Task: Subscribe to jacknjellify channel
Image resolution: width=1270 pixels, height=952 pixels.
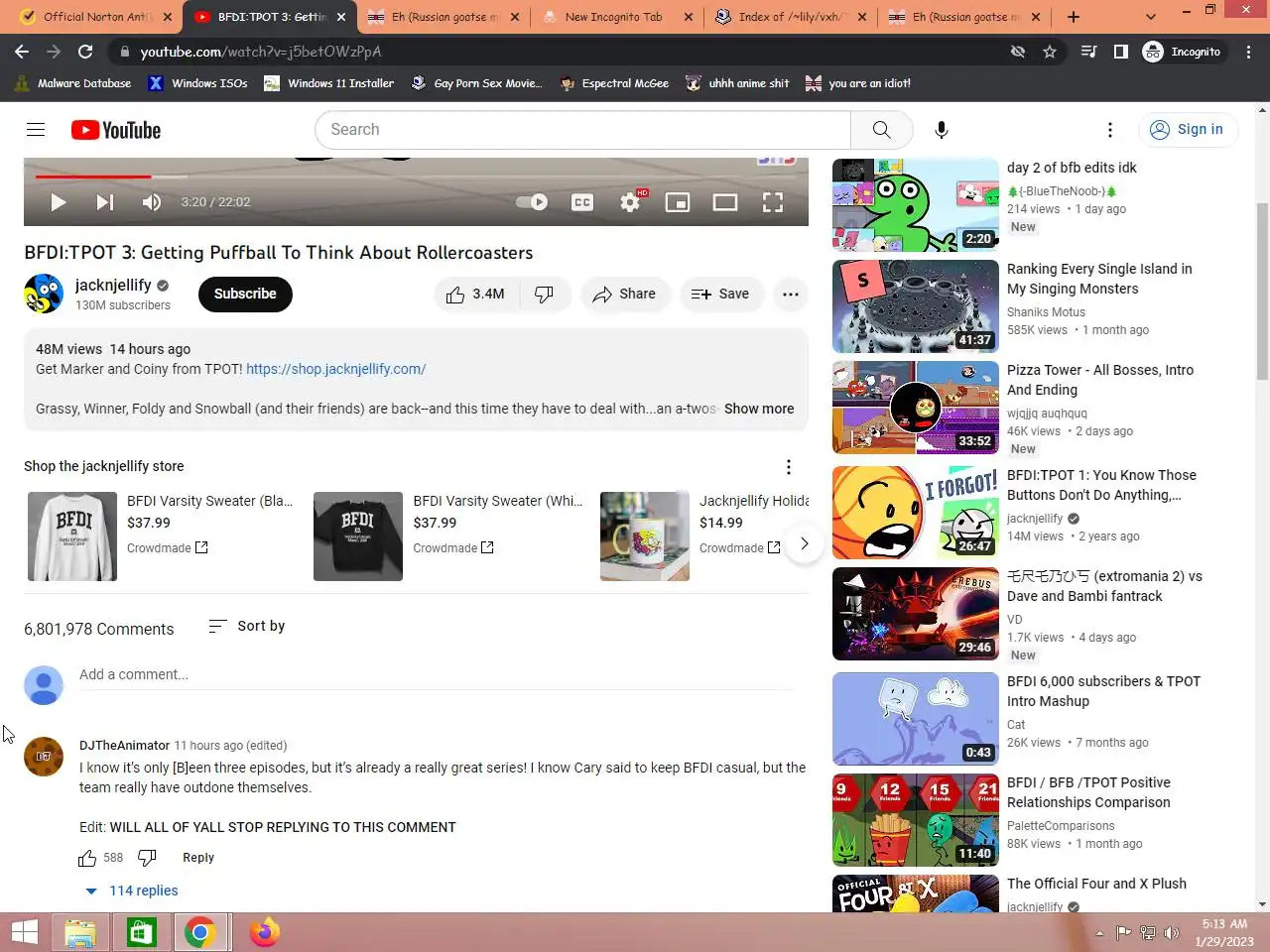Action: [245, 295]
